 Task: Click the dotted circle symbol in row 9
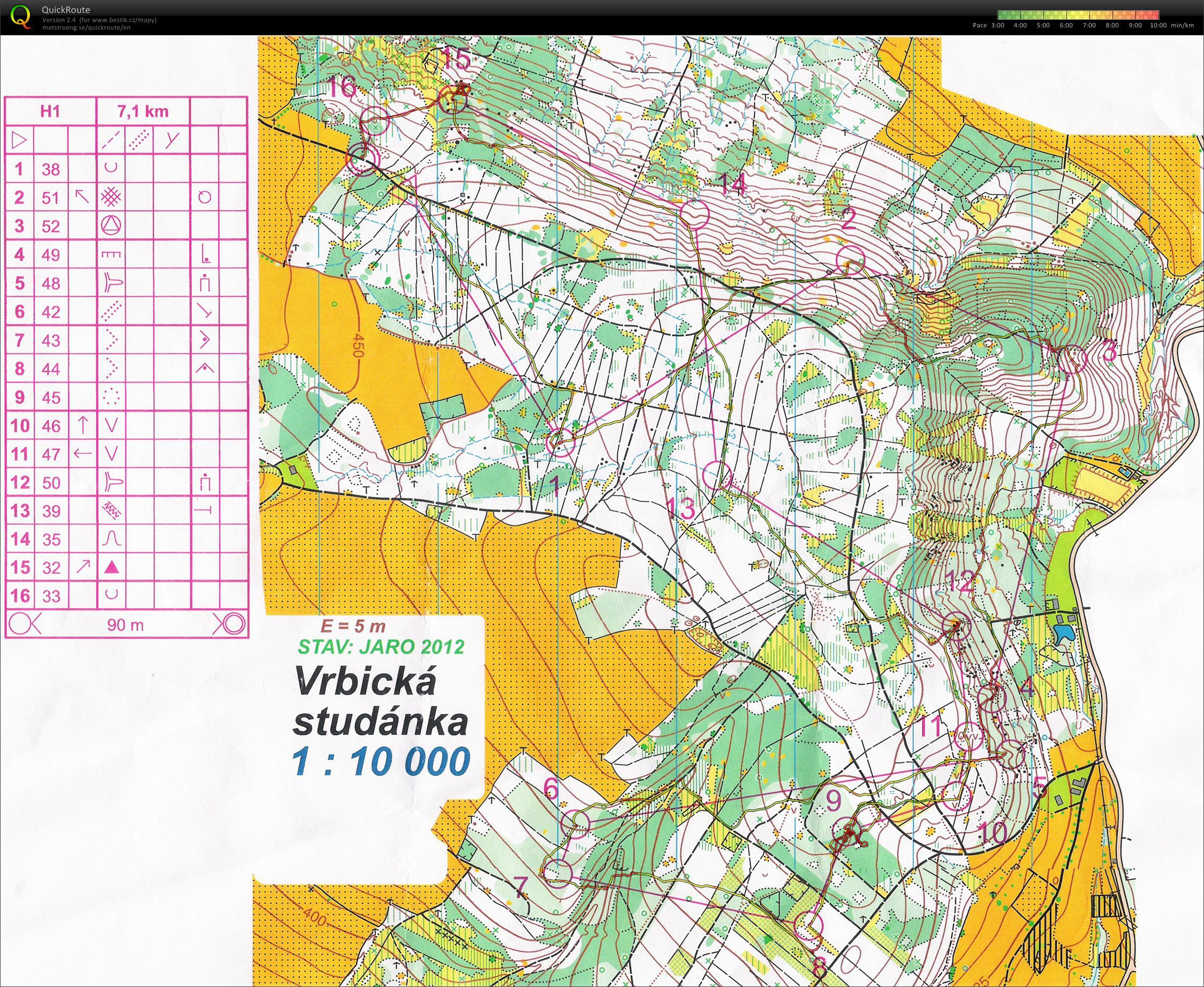[x=111, y=396]
